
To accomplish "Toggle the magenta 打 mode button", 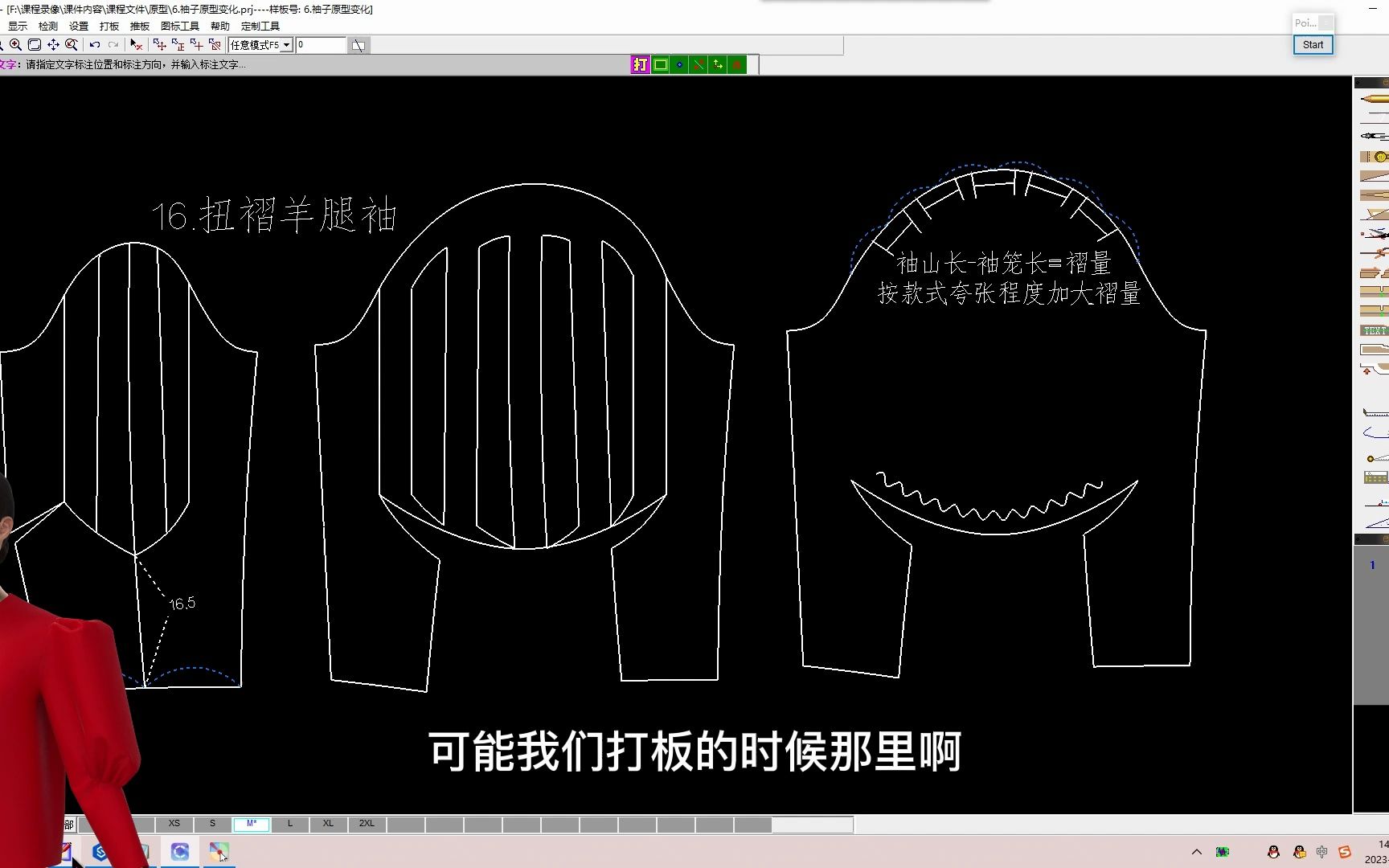I will coord(641,65).
